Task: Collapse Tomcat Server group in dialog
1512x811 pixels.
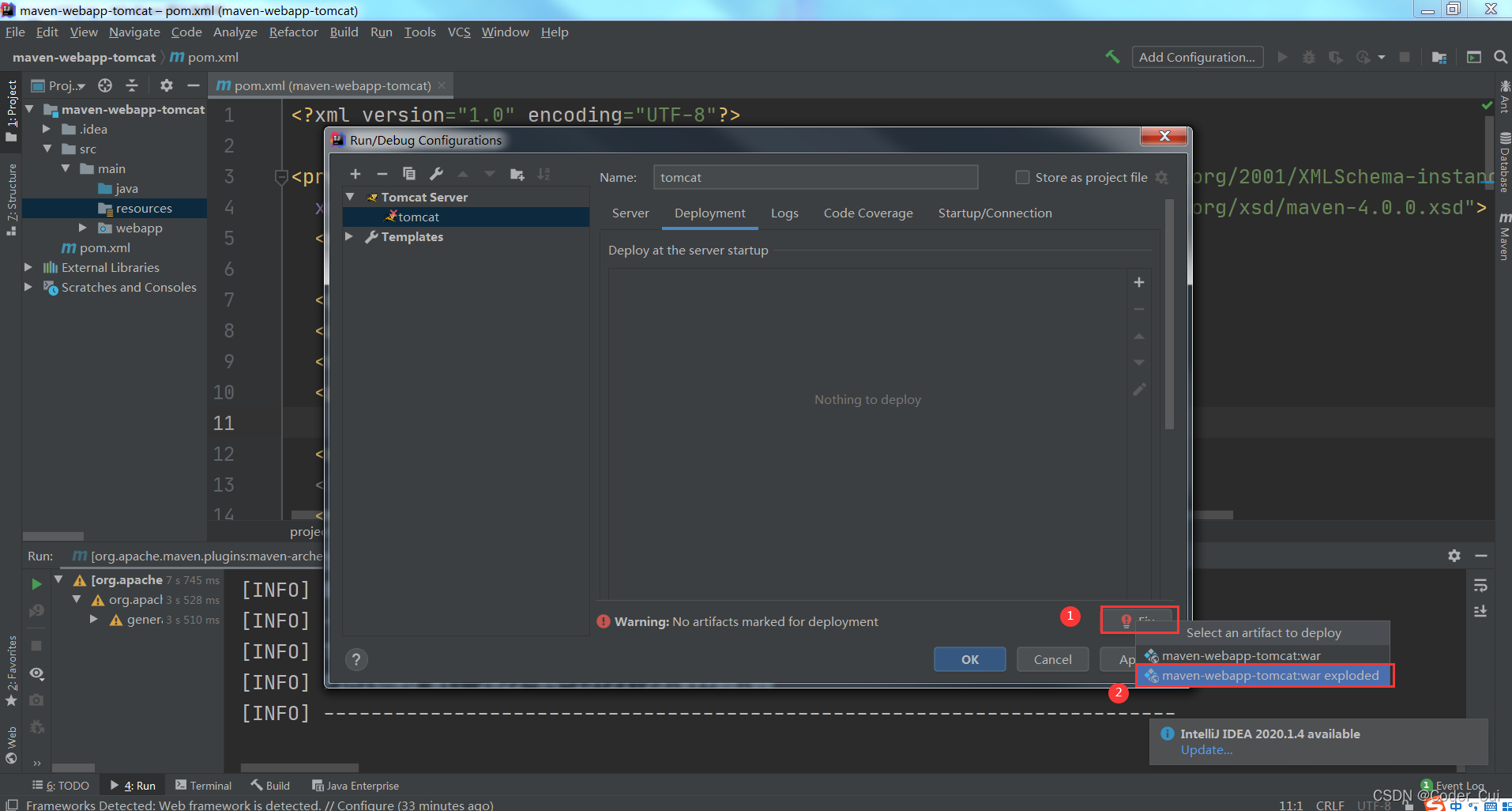Action: click(350, 197)
